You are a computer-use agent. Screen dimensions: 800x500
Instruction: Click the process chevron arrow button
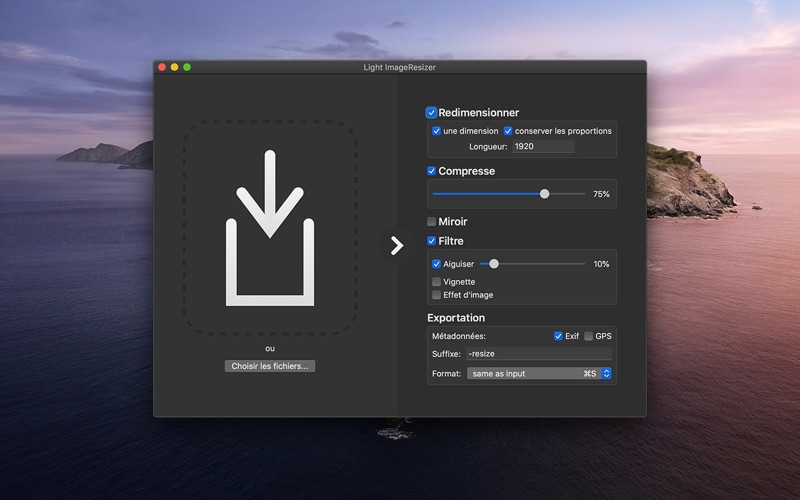pos(396,245)
